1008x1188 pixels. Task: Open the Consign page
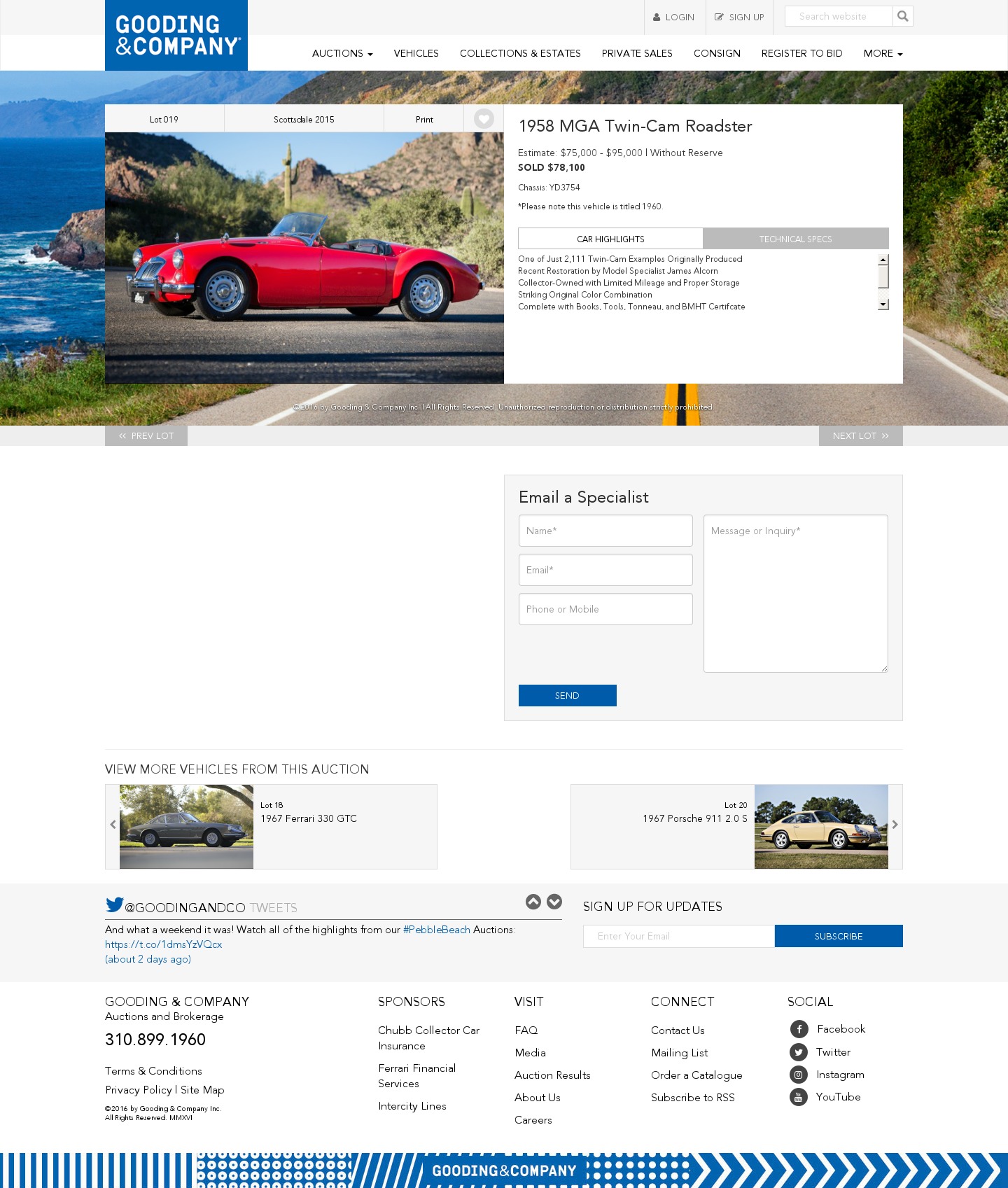[x=717, y=53]
